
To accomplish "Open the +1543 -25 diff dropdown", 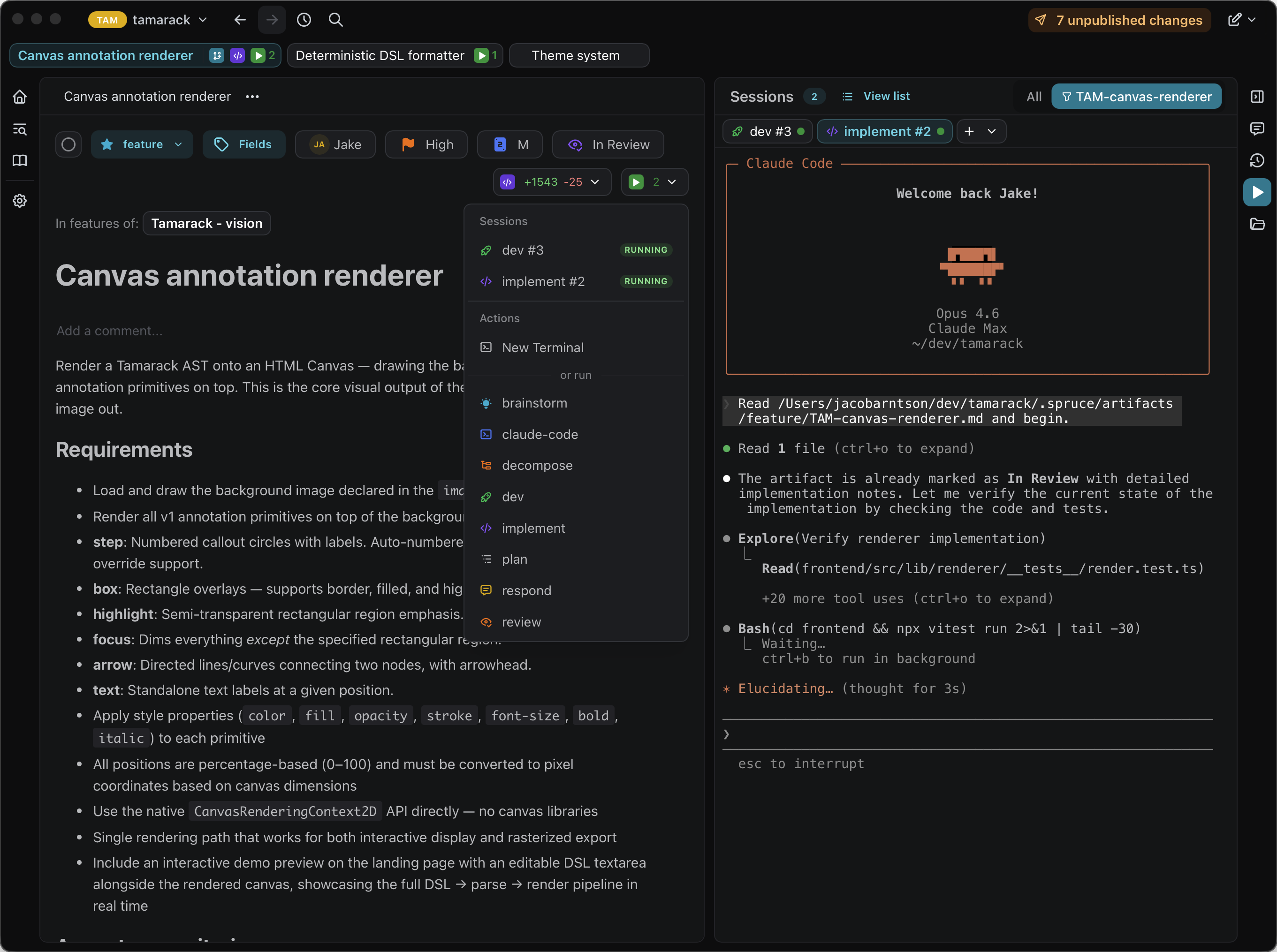I will coord(552,182).
